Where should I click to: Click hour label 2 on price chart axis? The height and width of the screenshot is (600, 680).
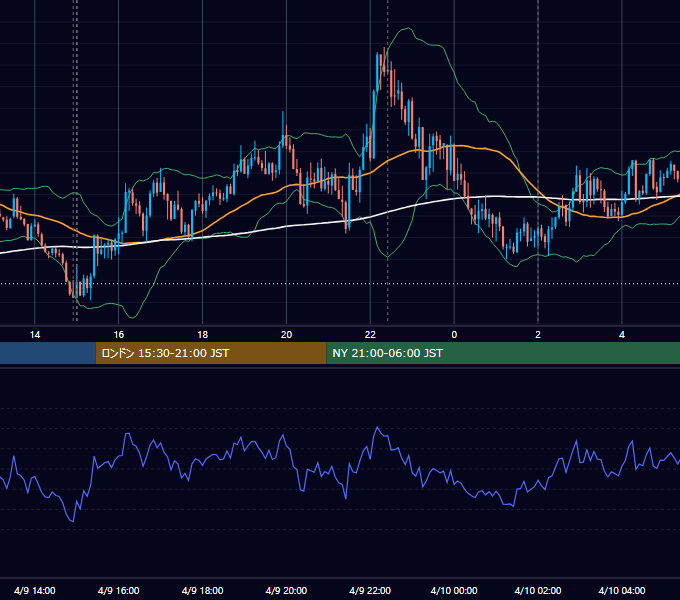[538, 335]
